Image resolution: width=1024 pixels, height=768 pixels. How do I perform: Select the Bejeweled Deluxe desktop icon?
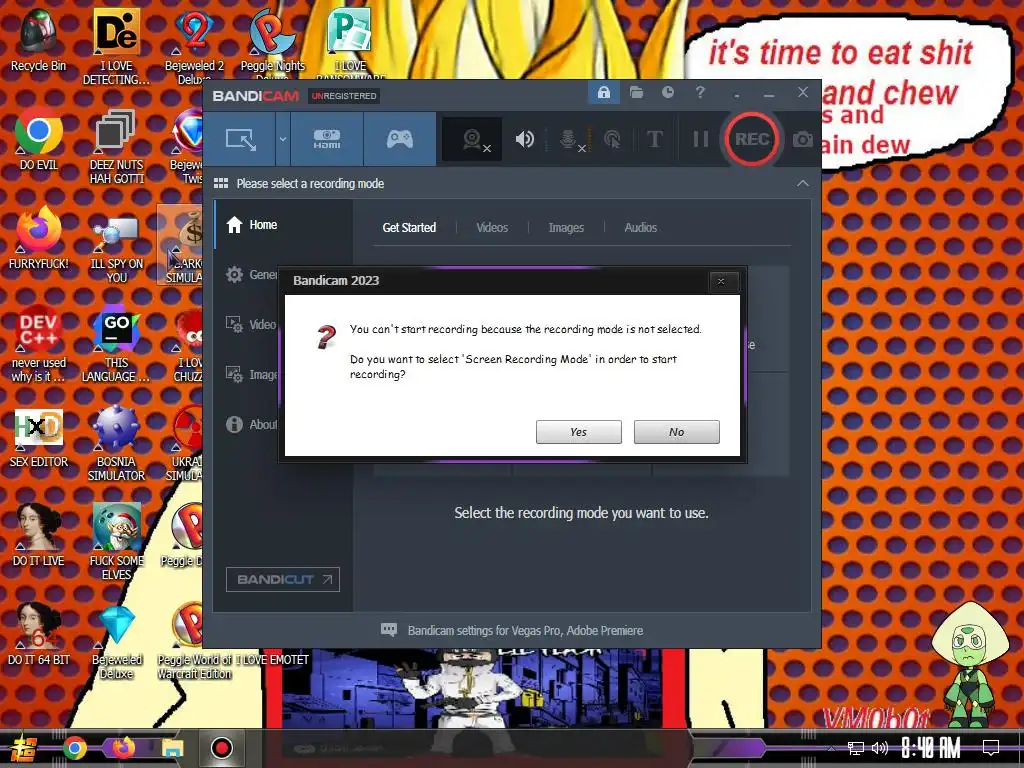[x=116, y=641]
